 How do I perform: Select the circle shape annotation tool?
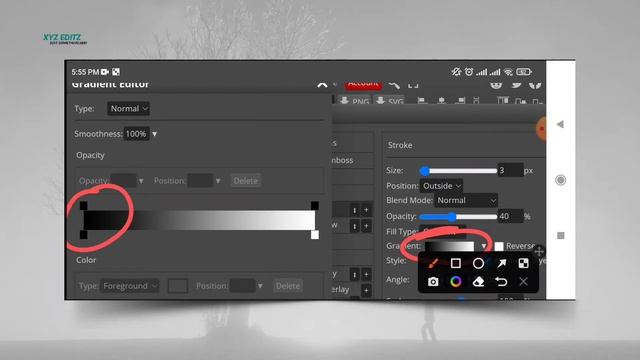coord(478,263)
